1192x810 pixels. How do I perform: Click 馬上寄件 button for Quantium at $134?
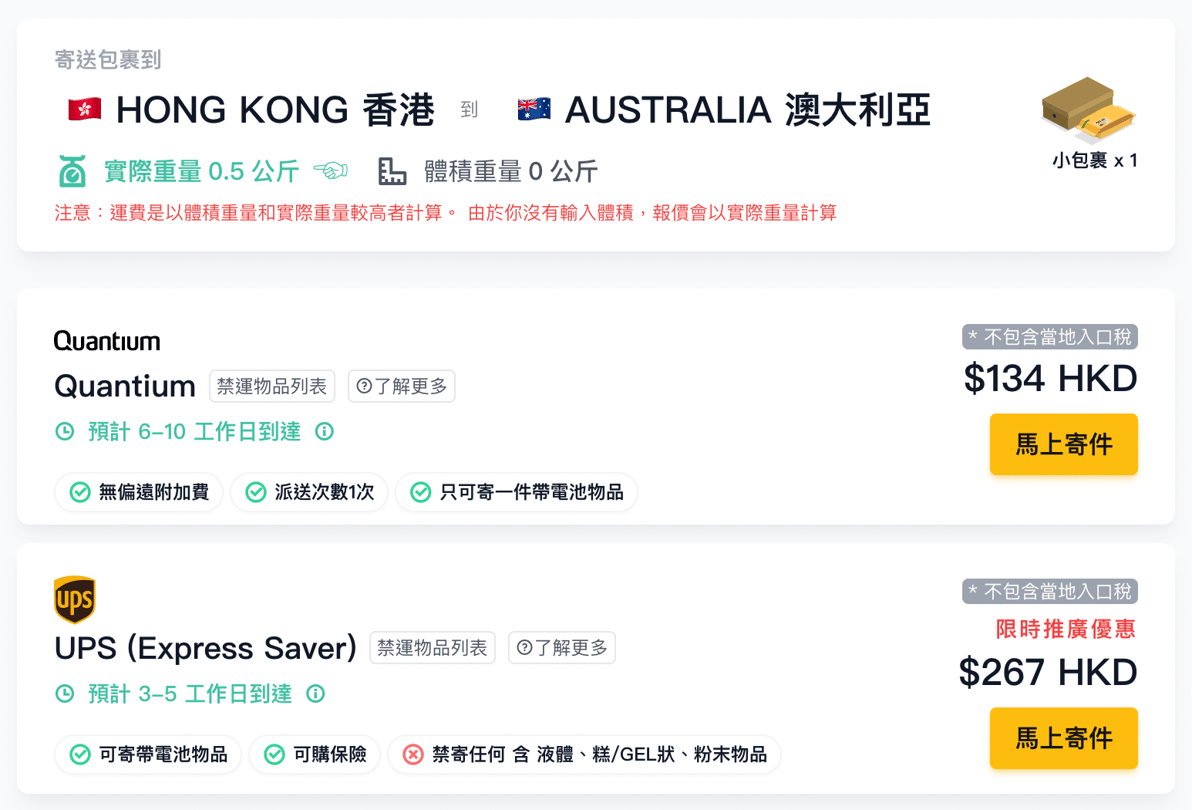pos(1063,444)
